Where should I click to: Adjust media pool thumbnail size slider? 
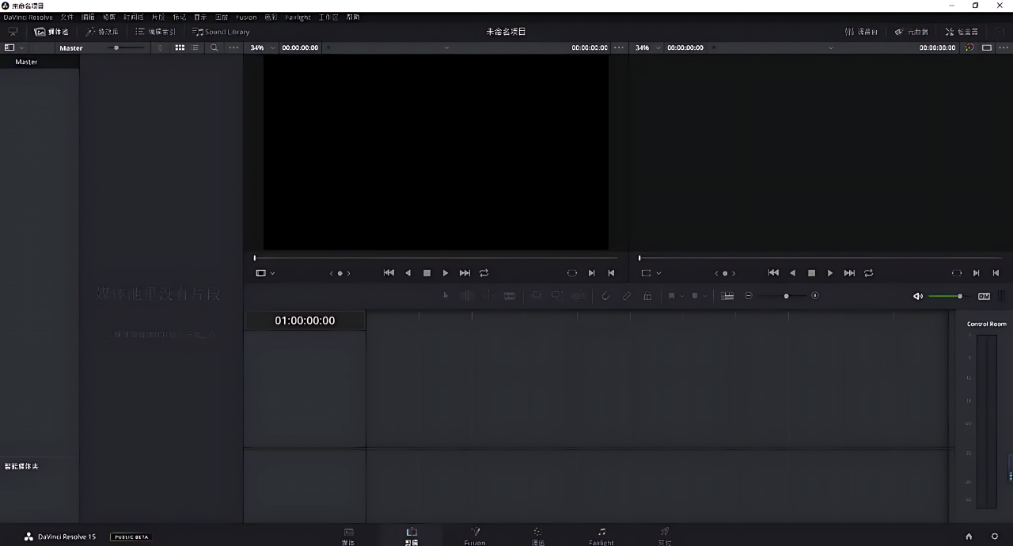point(126,48)
